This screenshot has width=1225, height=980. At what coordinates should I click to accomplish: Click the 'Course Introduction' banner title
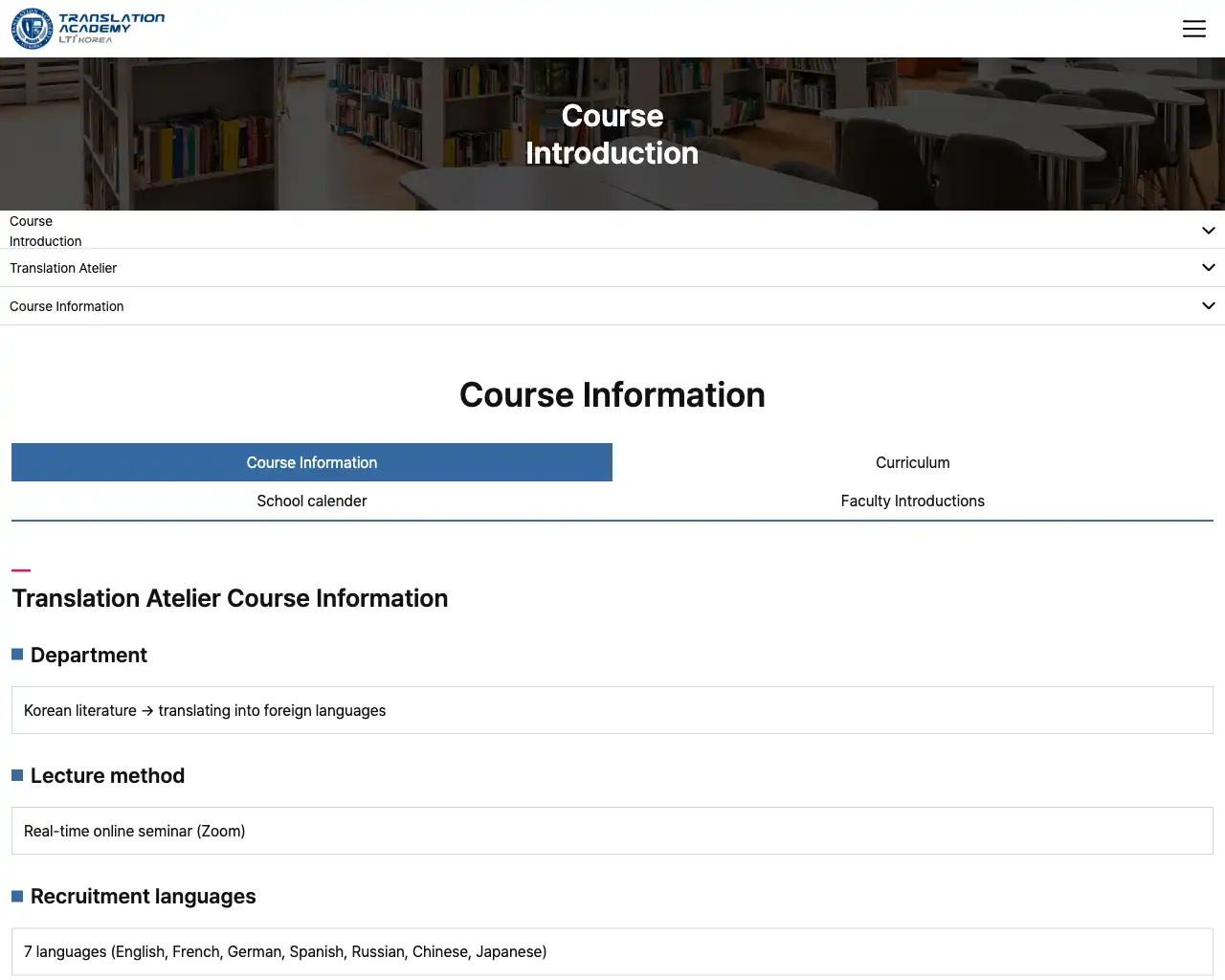(612, 134)
